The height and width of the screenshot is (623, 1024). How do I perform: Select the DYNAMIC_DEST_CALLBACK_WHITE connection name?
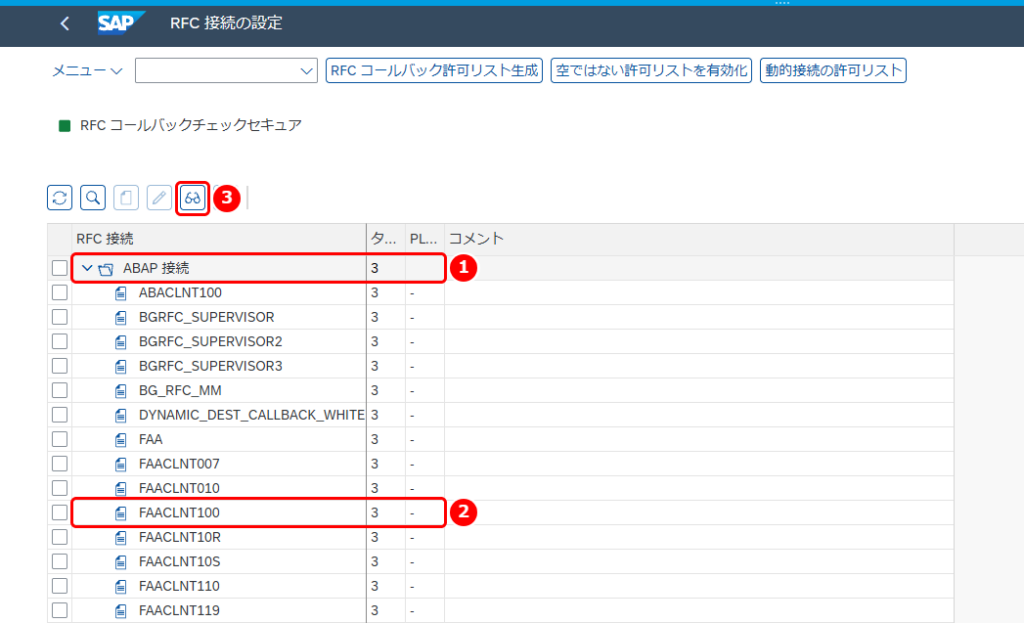251,415
